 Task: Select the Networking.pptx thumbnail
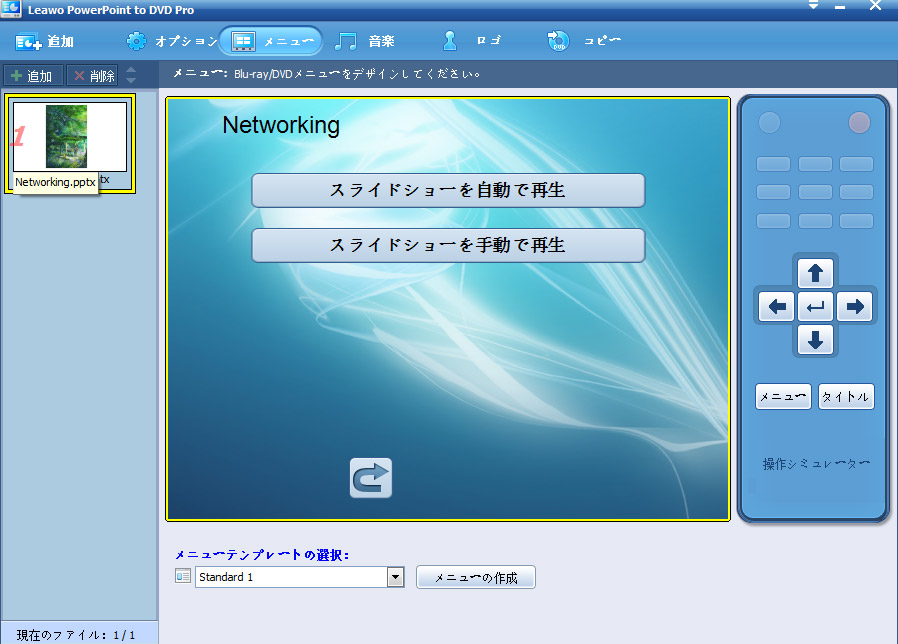[x=67, y=137]
